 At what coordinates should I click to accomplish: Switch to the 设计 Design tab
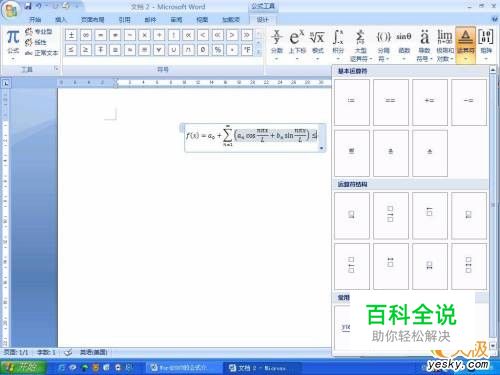(262, 20)
